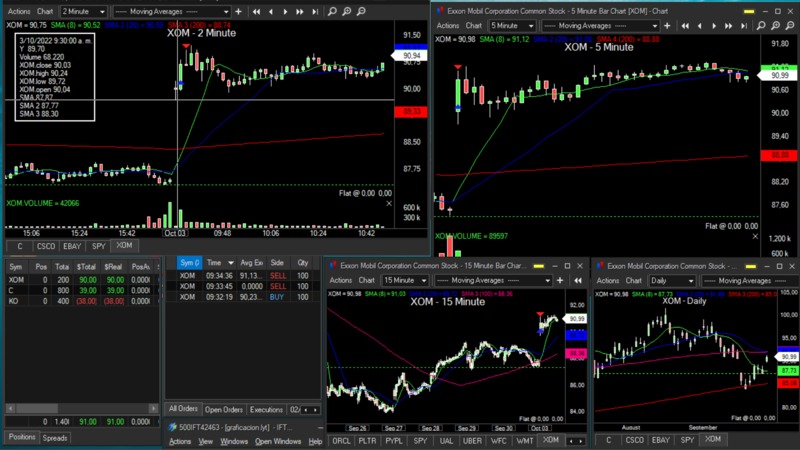Sort orders by the Time column header
This screenshot has height=450, width=800.
click(x=220, y=262)
